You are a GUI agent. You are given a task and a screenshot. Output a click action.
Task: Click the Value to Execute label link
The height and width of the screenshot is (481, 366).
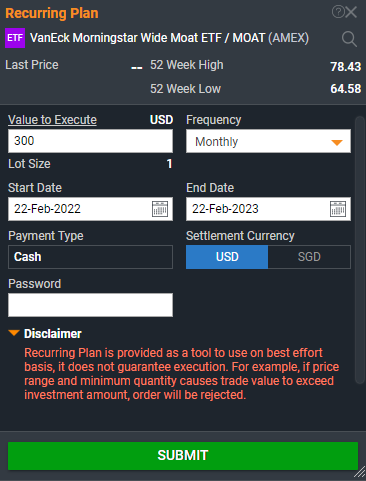pyautogui.click(x=52, y=120)
